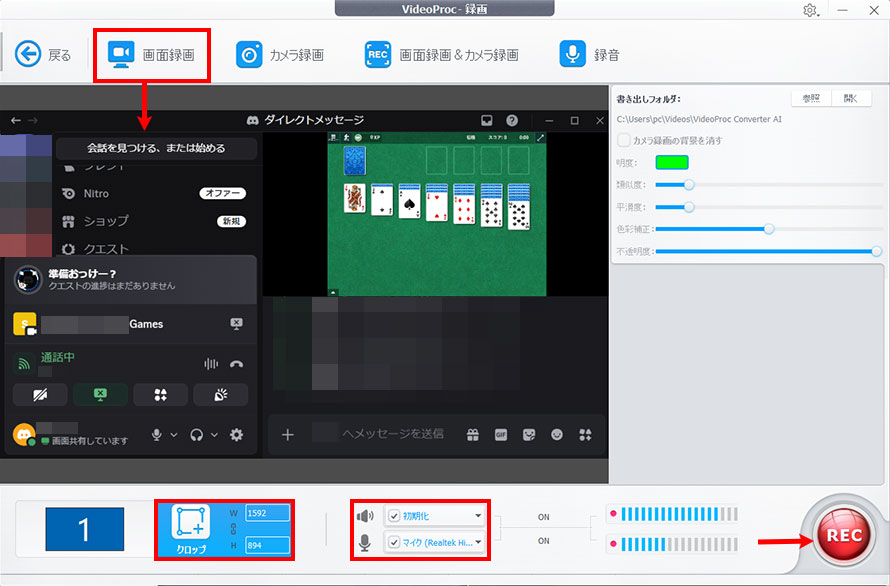The height and width of the screenshot is (586, 890).
Task: Mute the Discord microphone
Action: (x=157, y=435)
